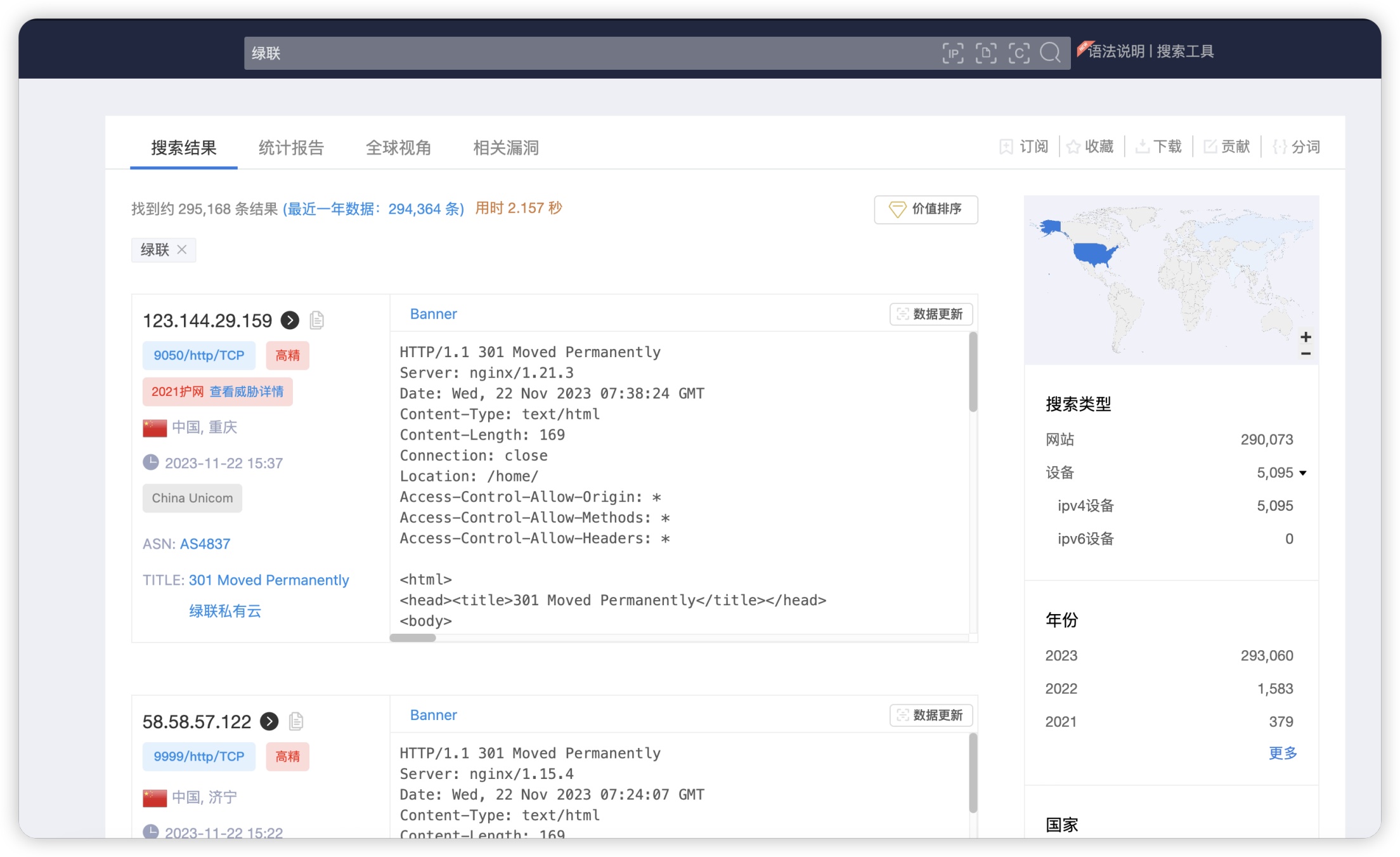The height and width of the screenshot is (857, 1400).
Task: Zoom out on the world map
Action: pos(1305,353)
